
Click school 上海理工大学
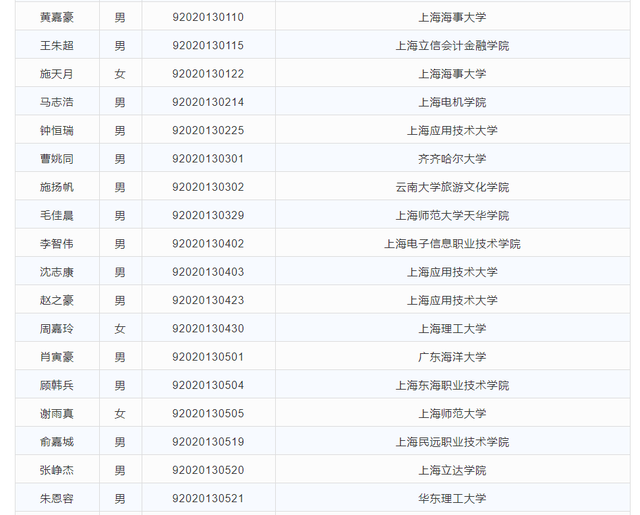(x=452, y=329)
